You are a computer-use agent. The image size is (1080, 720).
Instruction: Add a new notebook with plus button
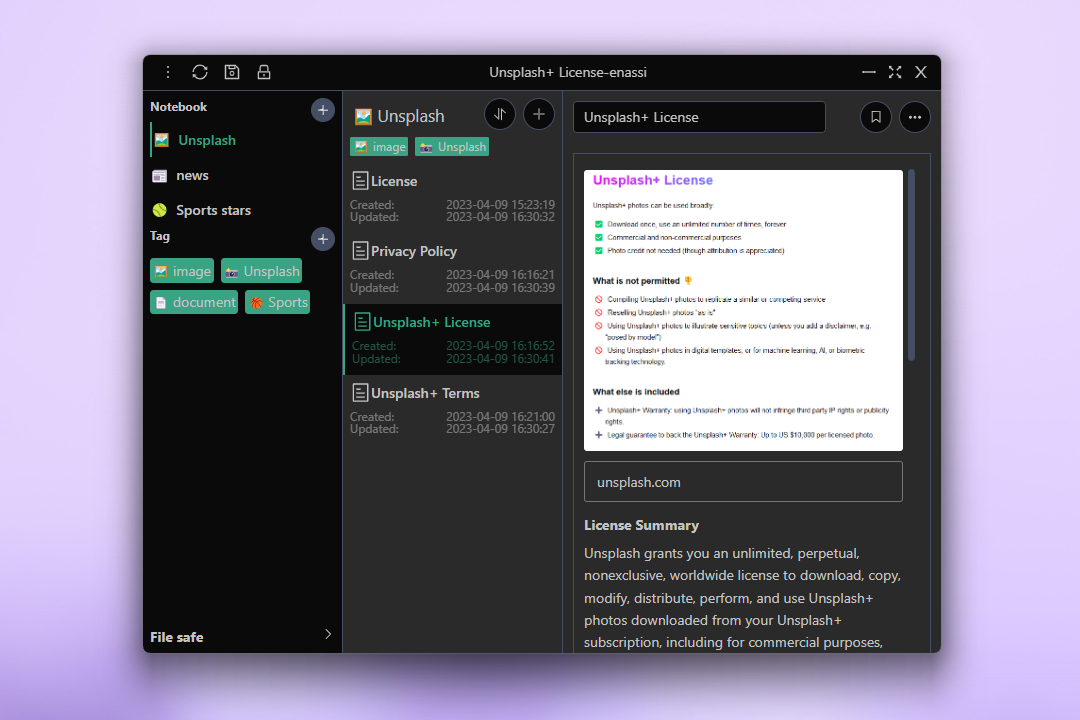[322, 110]
